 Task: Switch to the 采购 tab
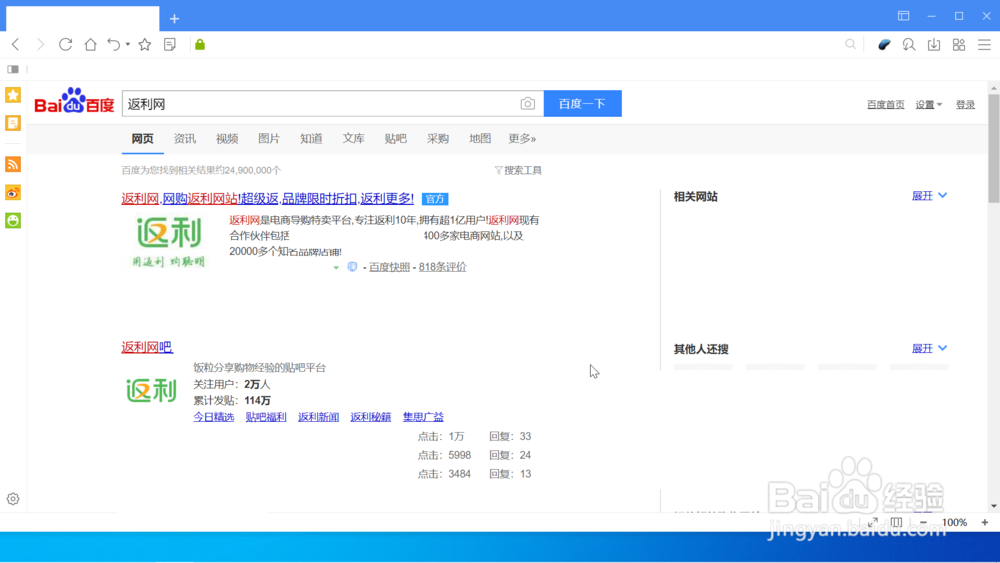(438, 138)
